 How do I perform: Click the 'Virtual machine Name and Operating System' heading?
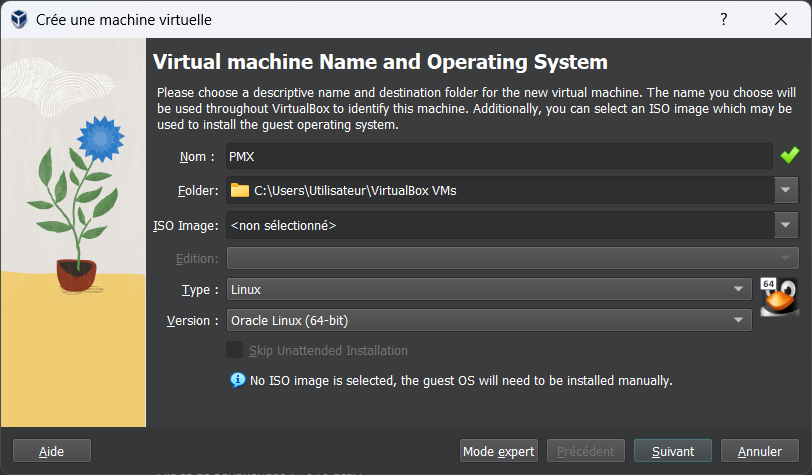pyautogui.click(x=381, y=62)
